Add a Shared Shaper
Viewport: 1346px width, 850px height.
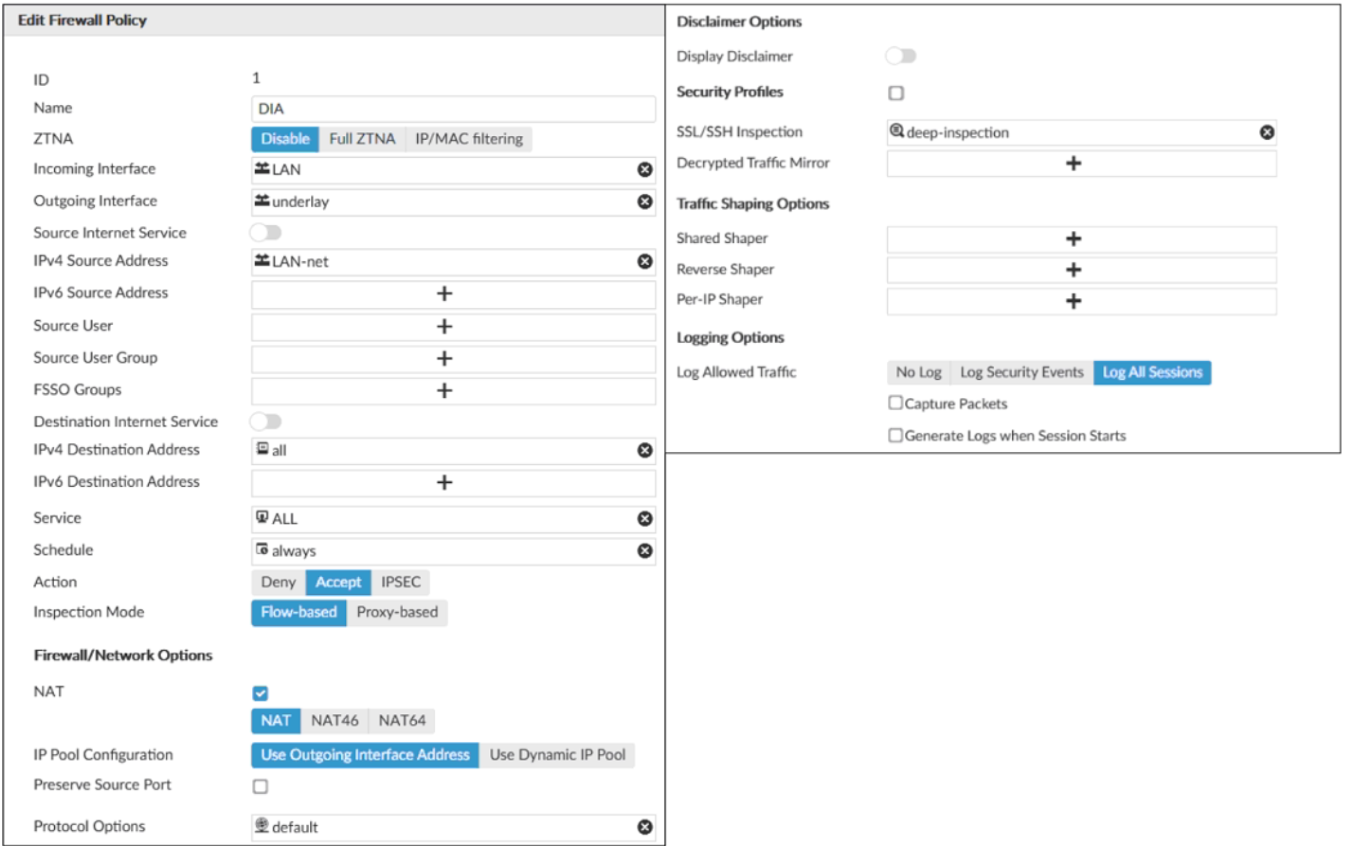[x=1073, y=239]
